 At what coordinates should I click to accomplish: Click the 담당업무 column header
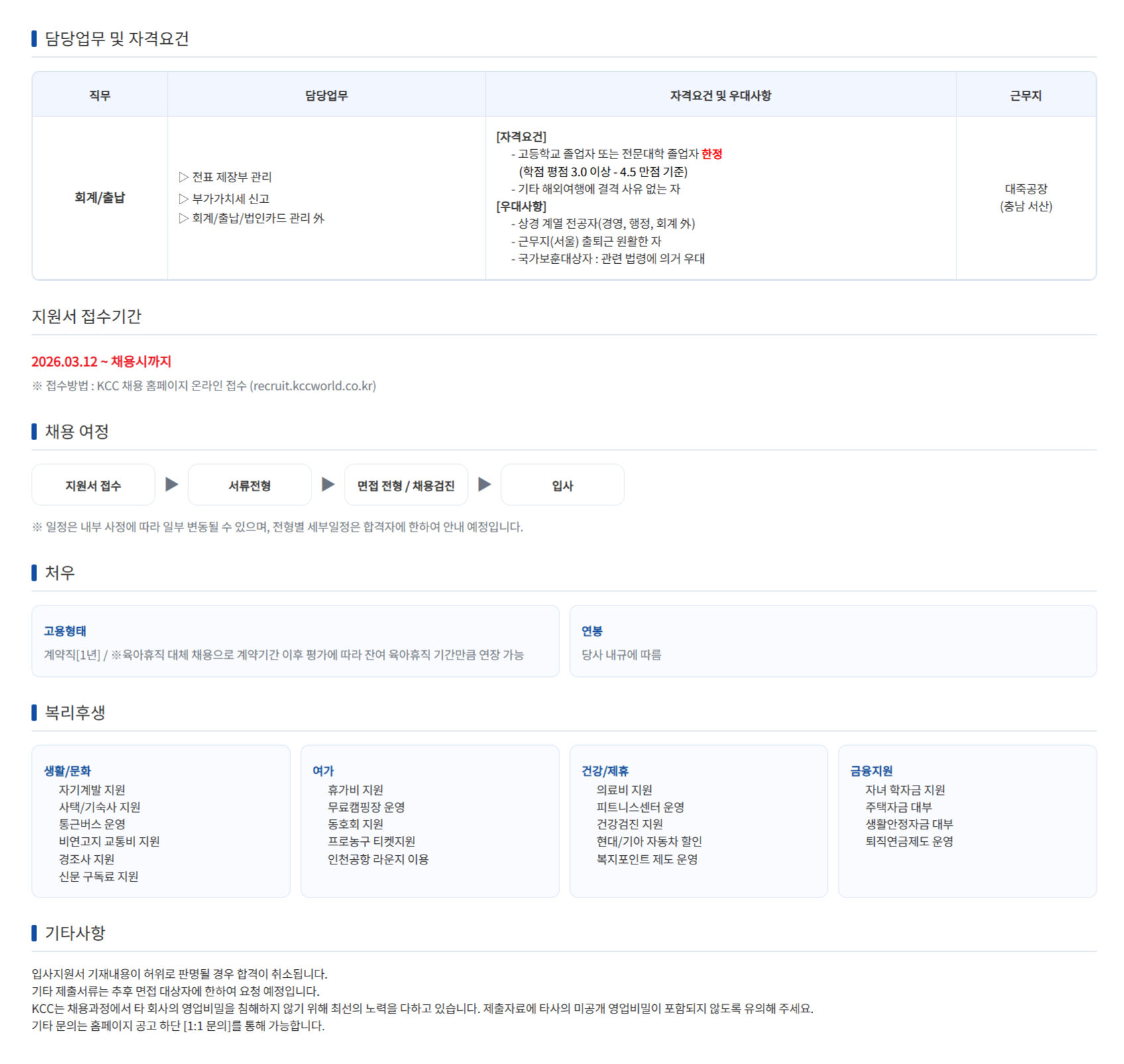point(326,95)
